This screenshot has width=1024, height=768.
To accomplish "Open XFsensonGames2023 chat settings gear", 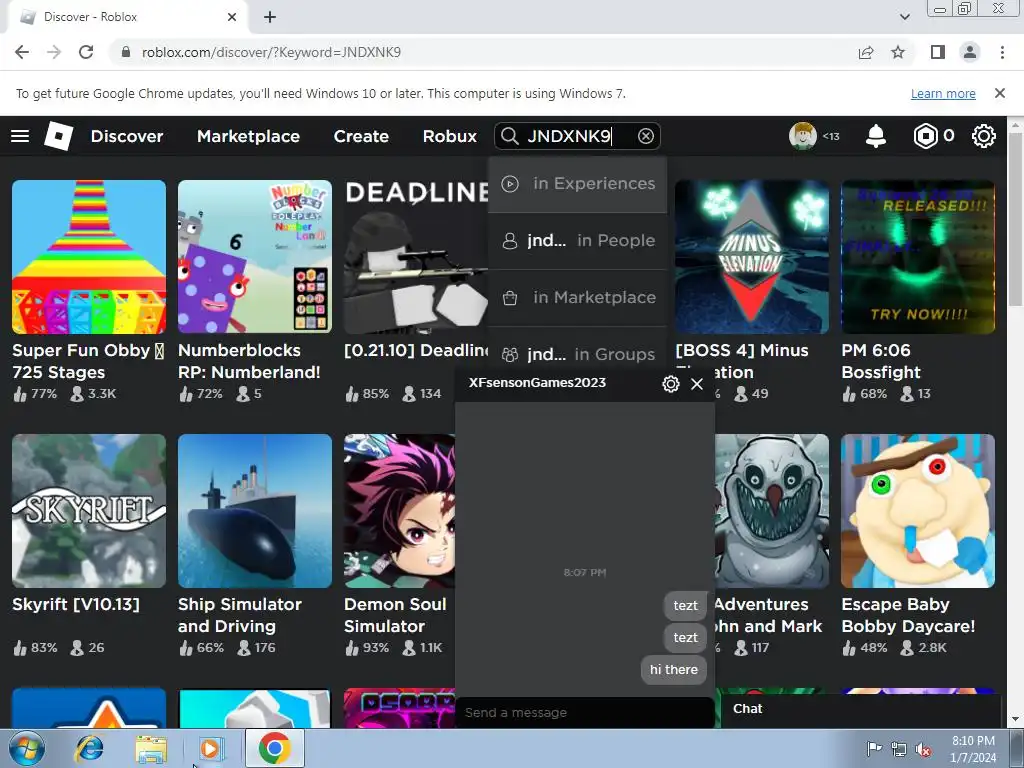I will pos(671,383).
